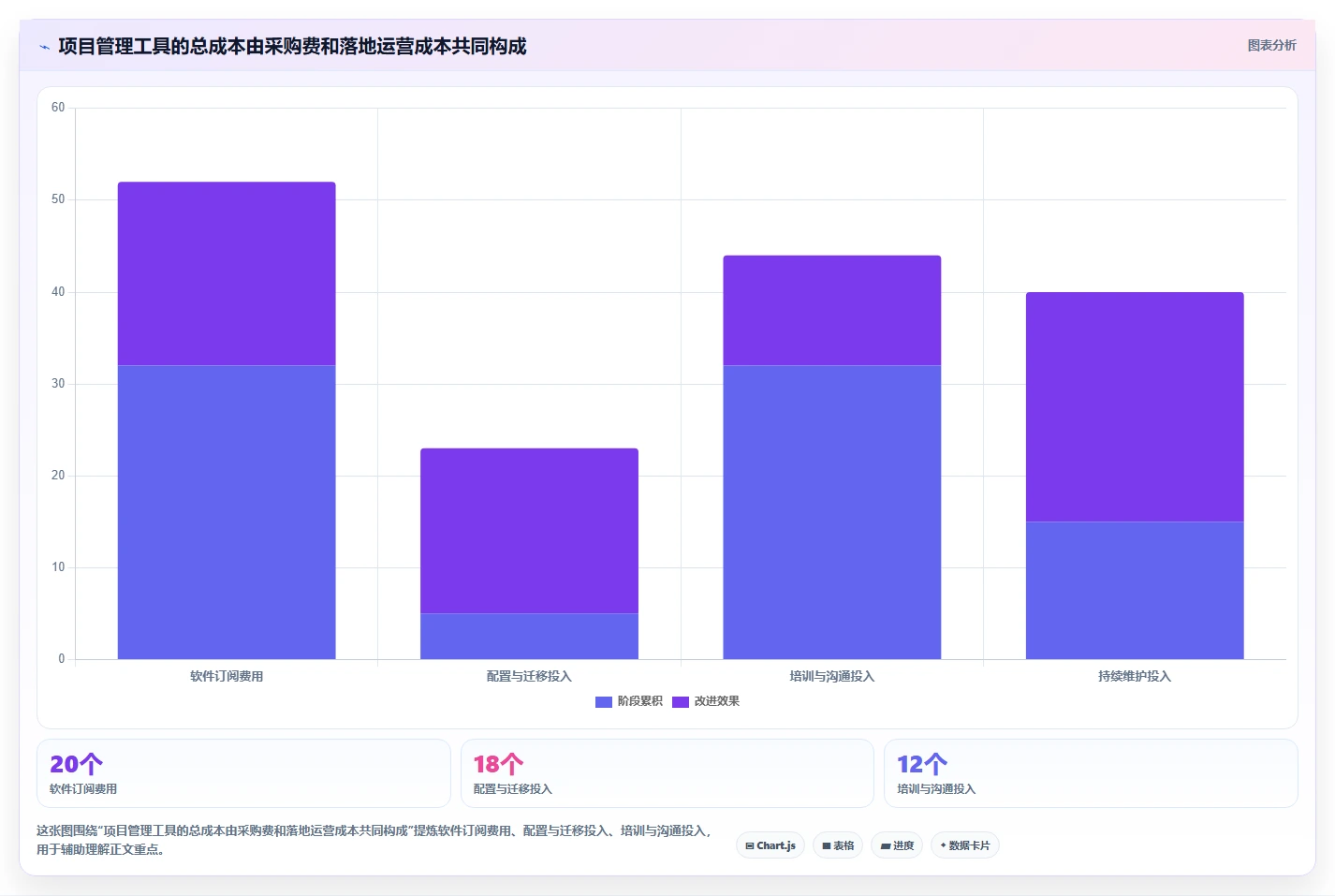Image resolution: width=1335 pixels, height=896 pixels.
Task: Click the 进度 tag pill
Action: [x=897, y=845]
